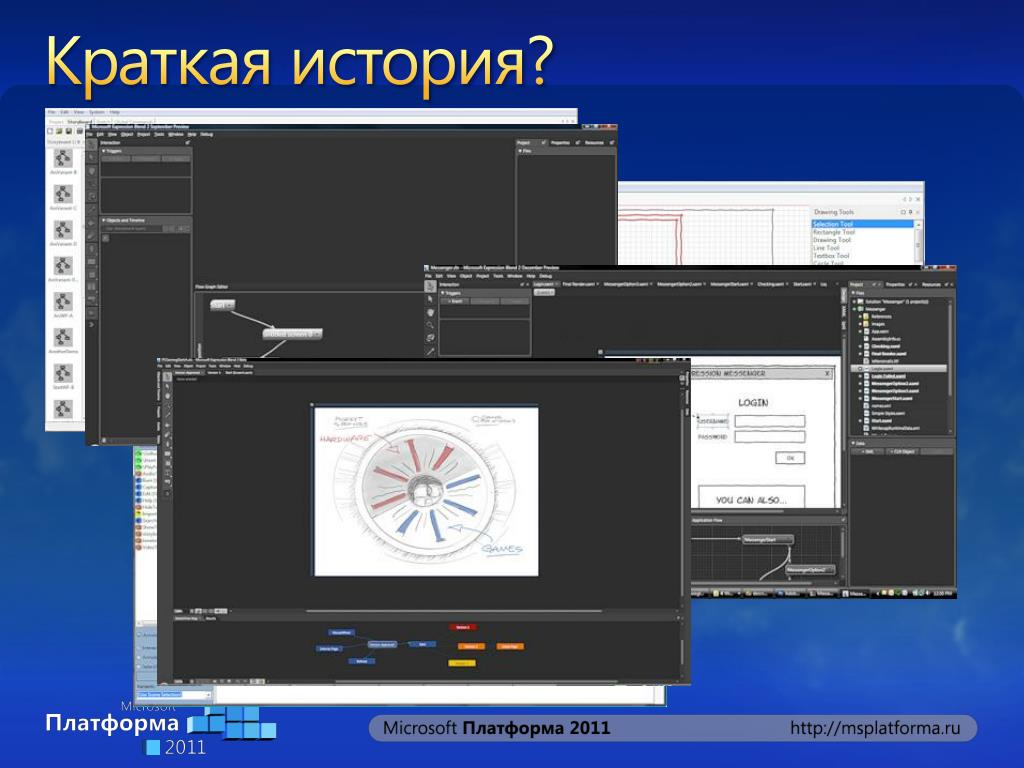Open the Properties tab in Messenger window
Image resolution: width=1024 pixels, height=768 pixels.
(x=895, y=285)
